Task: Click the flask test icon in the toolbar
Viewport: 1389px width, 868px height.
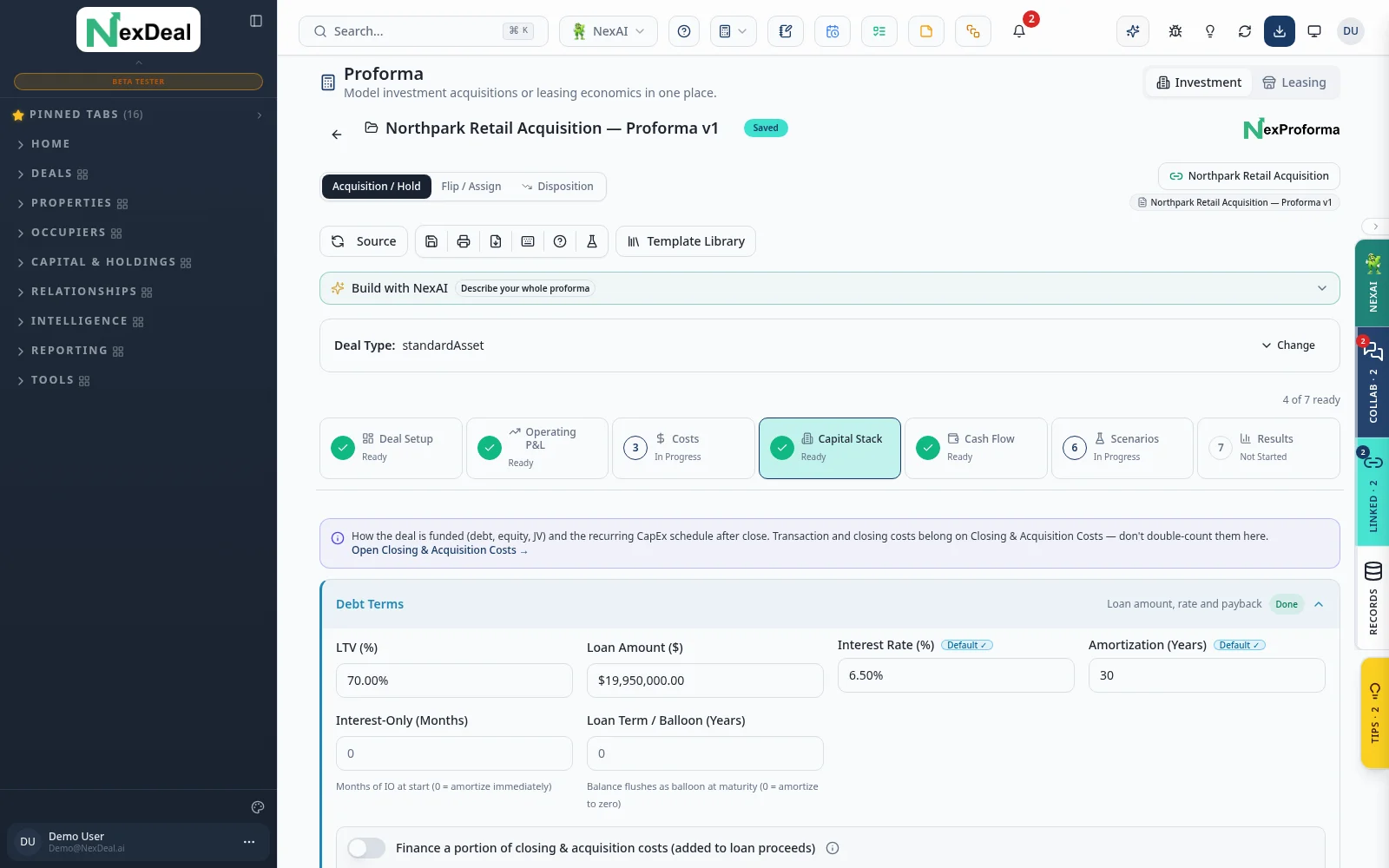Action: (x=592, y=241)
